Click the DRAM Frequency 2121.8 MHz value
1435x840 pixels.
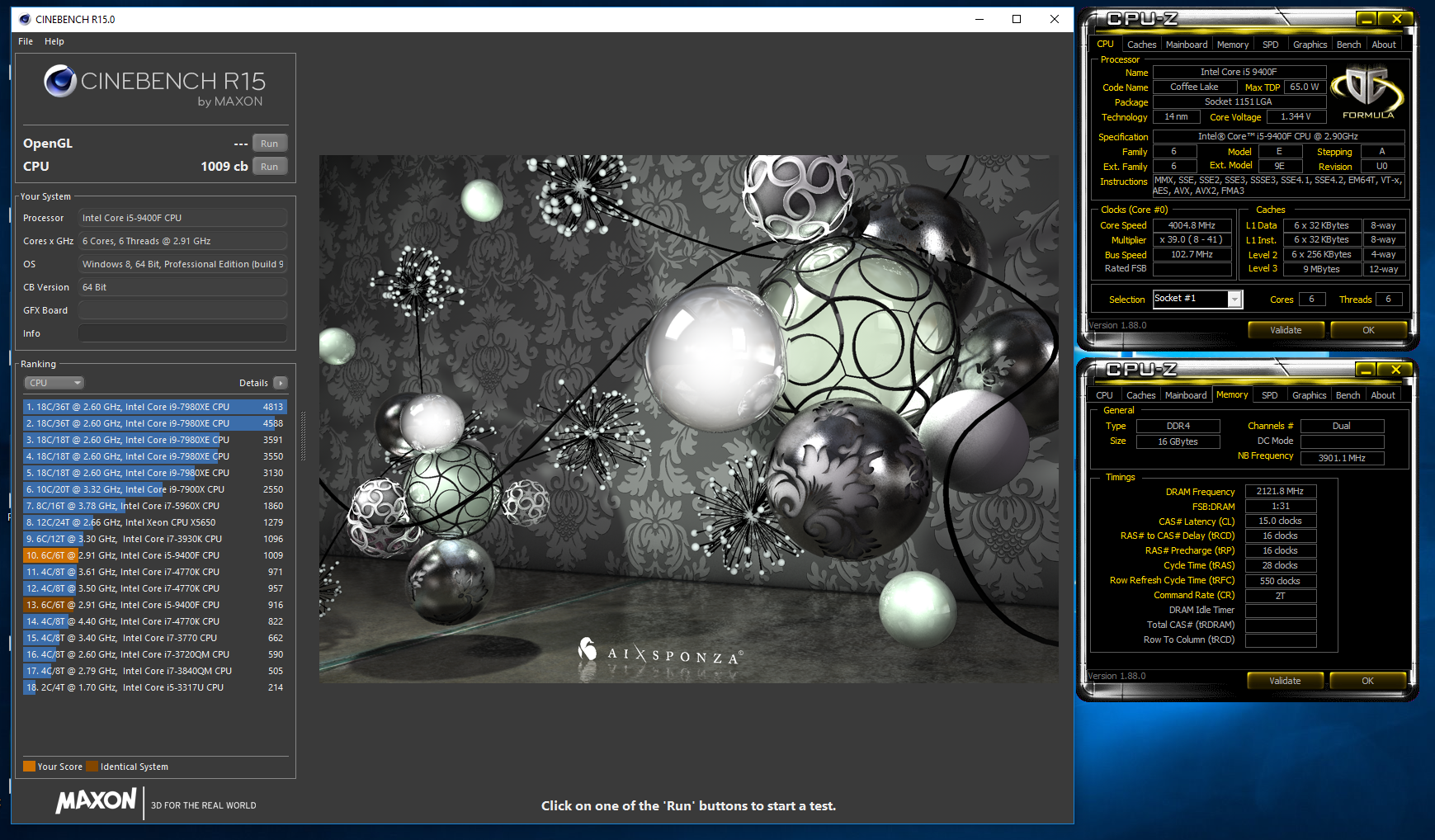click(1280, 491)
